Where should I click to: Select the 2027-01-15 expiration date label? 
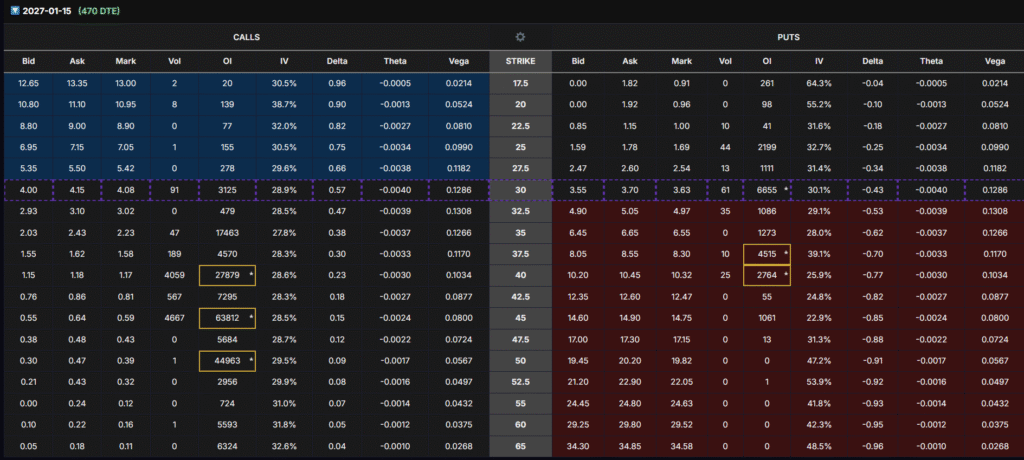[x=49, y=9]
